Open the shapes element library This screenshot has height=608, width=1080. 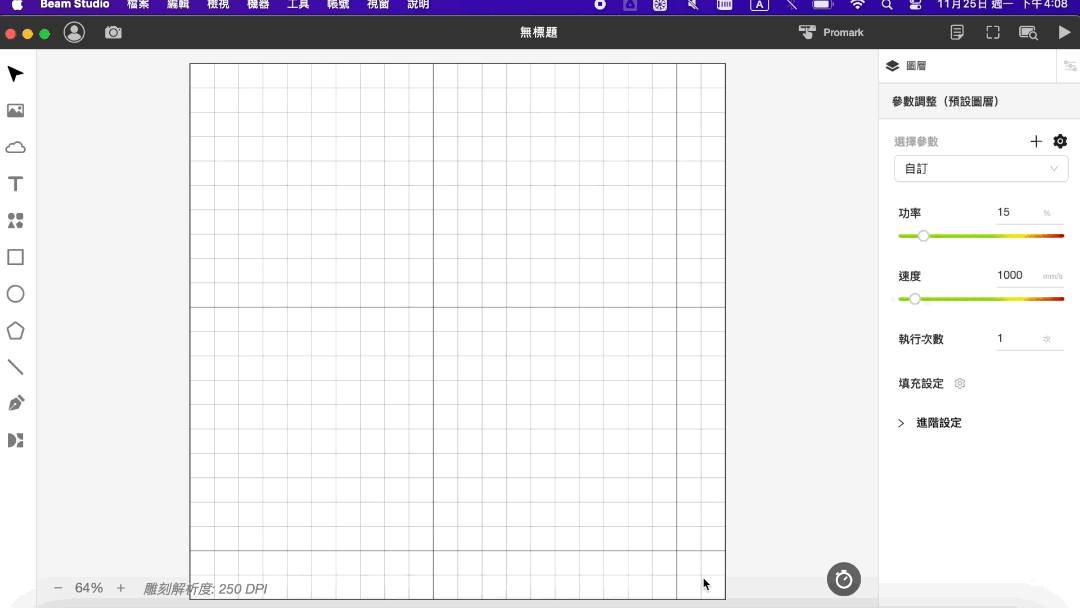15,220
